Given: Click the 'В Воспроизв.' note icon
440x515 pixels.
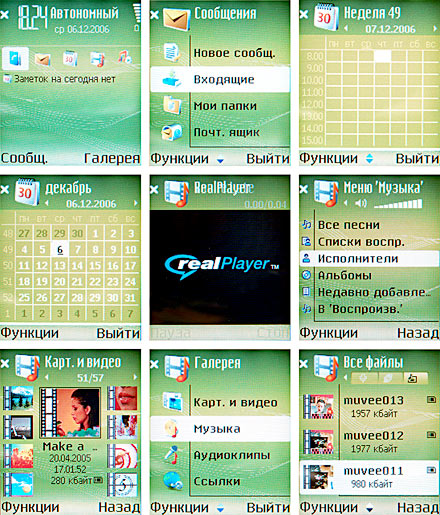Looking at the screenshot, I should coord(307,309).
